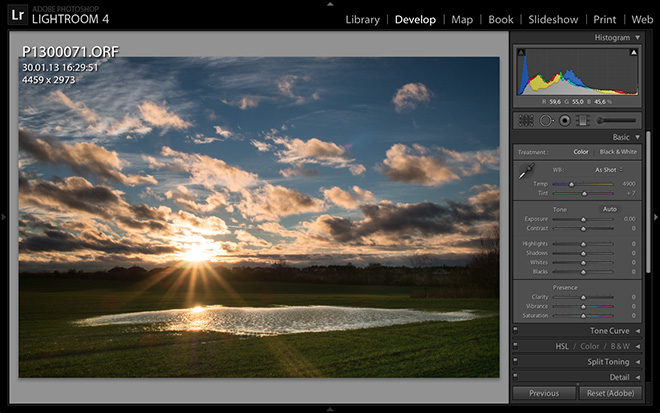Toggle the Tone Curve panel switch
This screenshot has width=660, height=413.
[515, 331]
